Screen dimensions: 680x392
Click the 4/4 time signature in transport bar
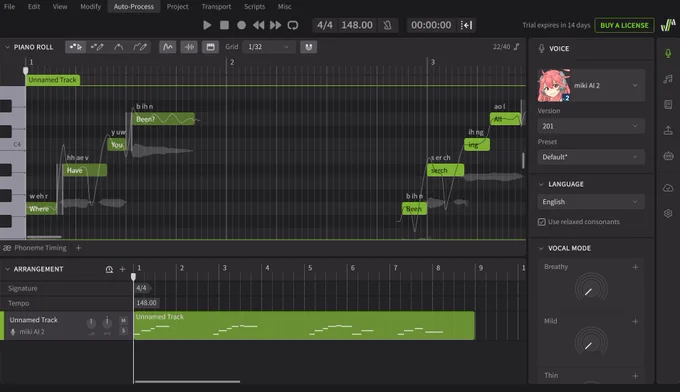point(325,25)
